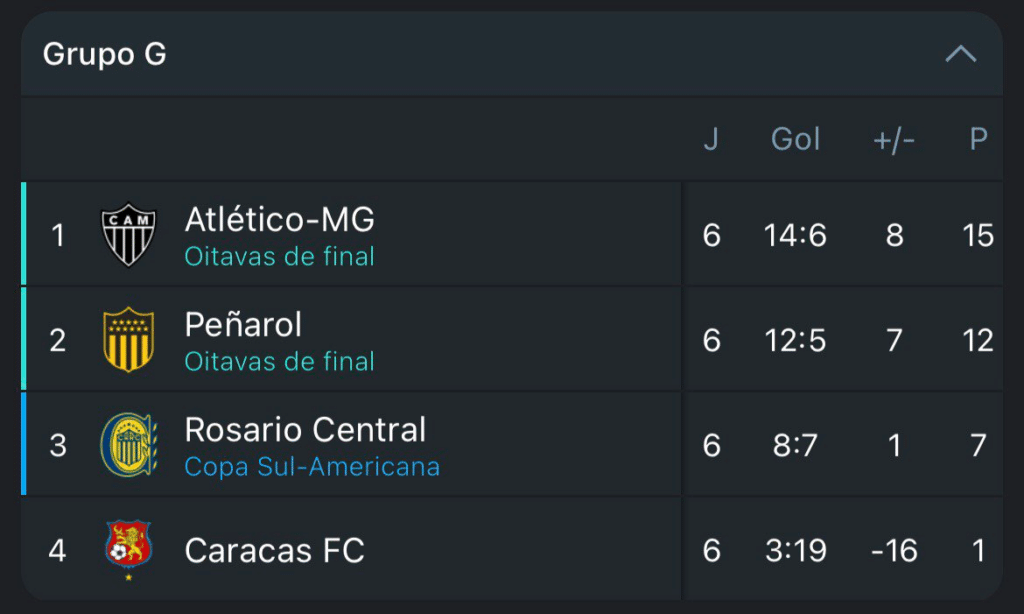Select the Rosario Central team name
The height and width of the screenshot is (614, 1024).
(x=305, y=429)
